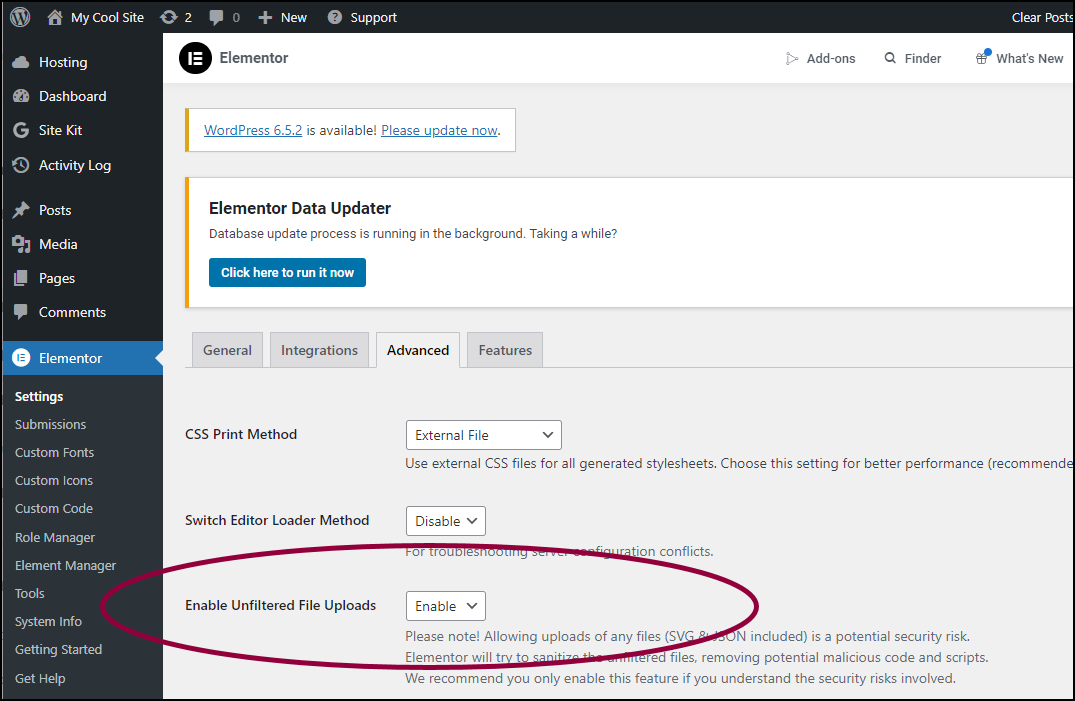Click 'Click here to run it now' button

tap(287, 272)
